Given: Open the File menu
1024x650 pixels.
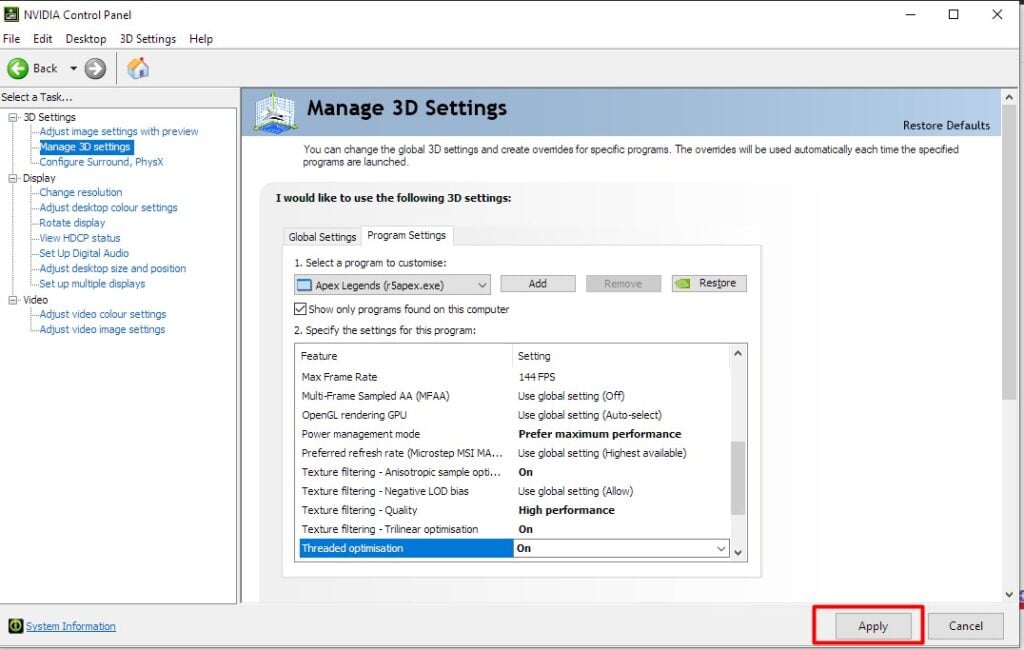Looking at the screenshot, I should coord(12,39).
